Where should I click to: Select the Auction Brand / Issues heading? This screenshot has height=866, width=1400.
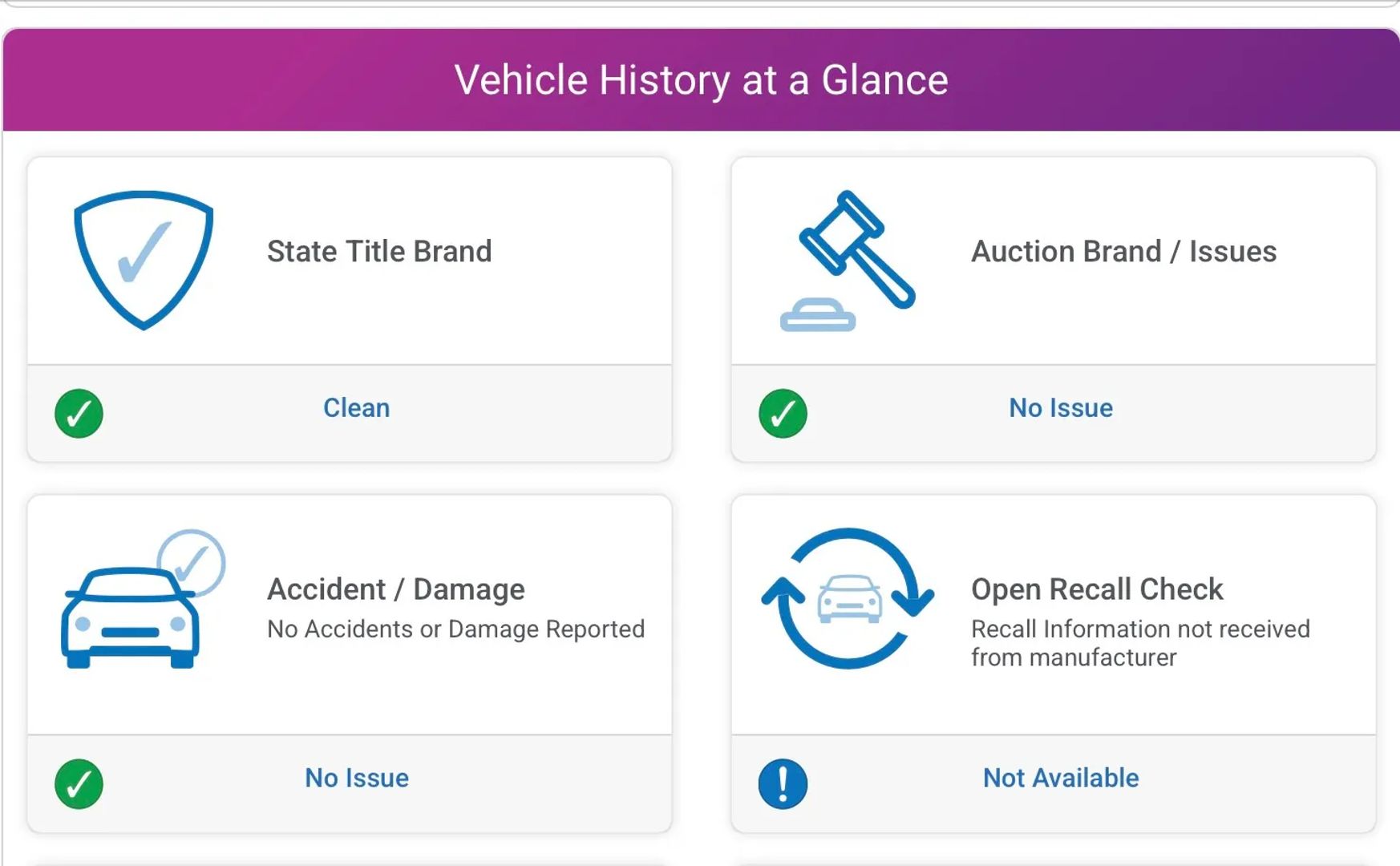pyautogui.click(x=1123, y=251)
